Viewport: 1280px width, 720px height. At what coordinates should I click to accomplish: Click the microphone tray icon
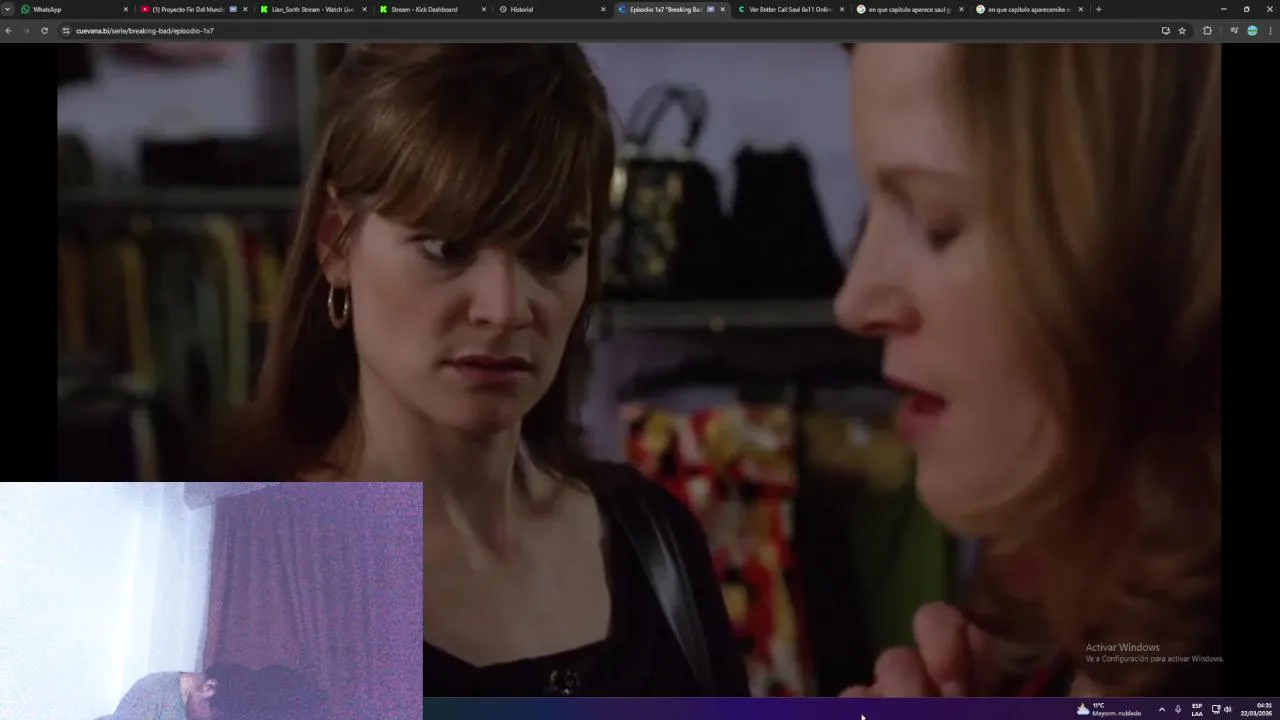tap(1178, 709)
